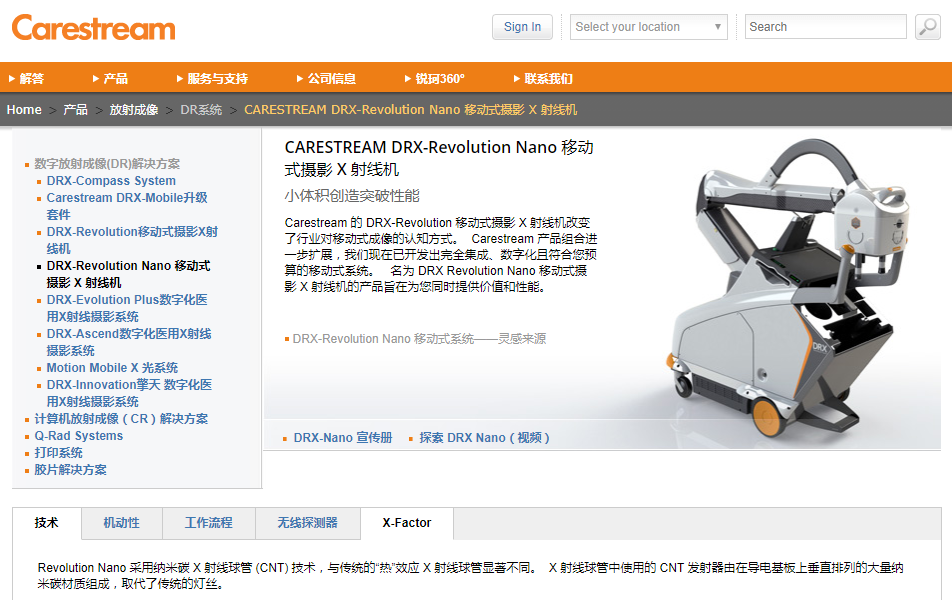Go to Home in the breadcrumb
952x600 pixels.
click(24, 110)
